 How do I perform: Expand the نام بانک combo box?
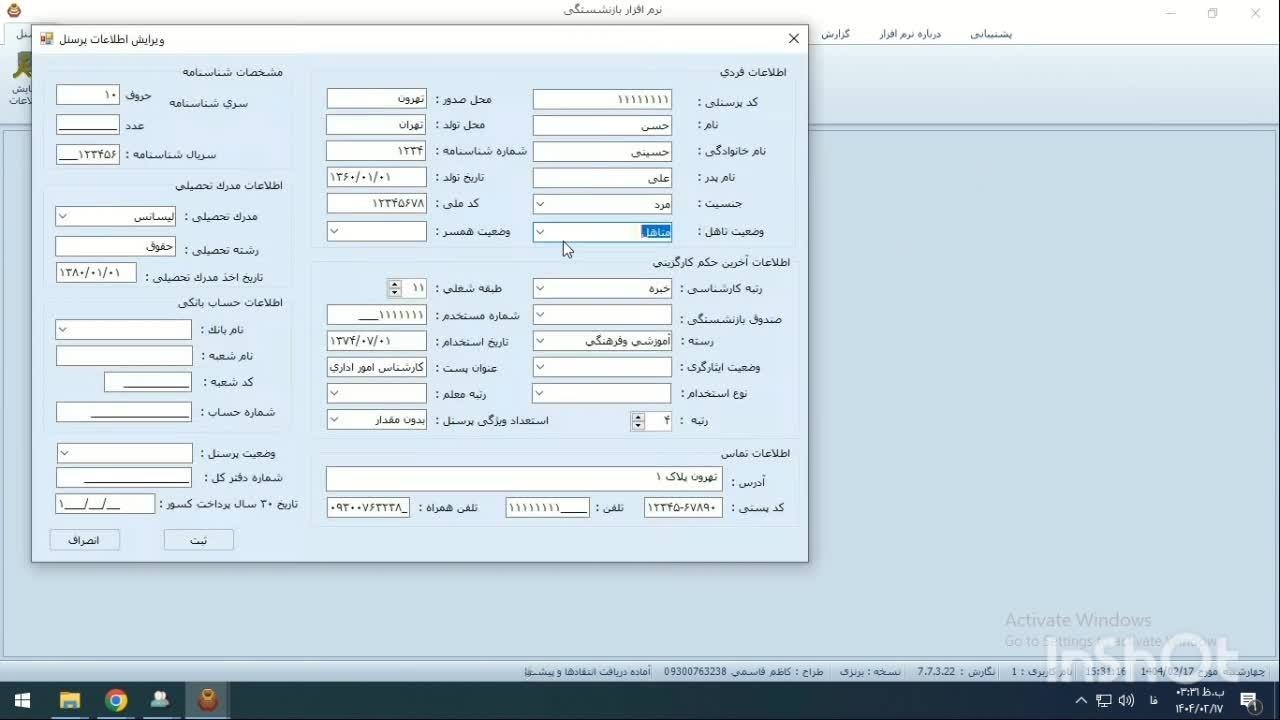[63, 330]
